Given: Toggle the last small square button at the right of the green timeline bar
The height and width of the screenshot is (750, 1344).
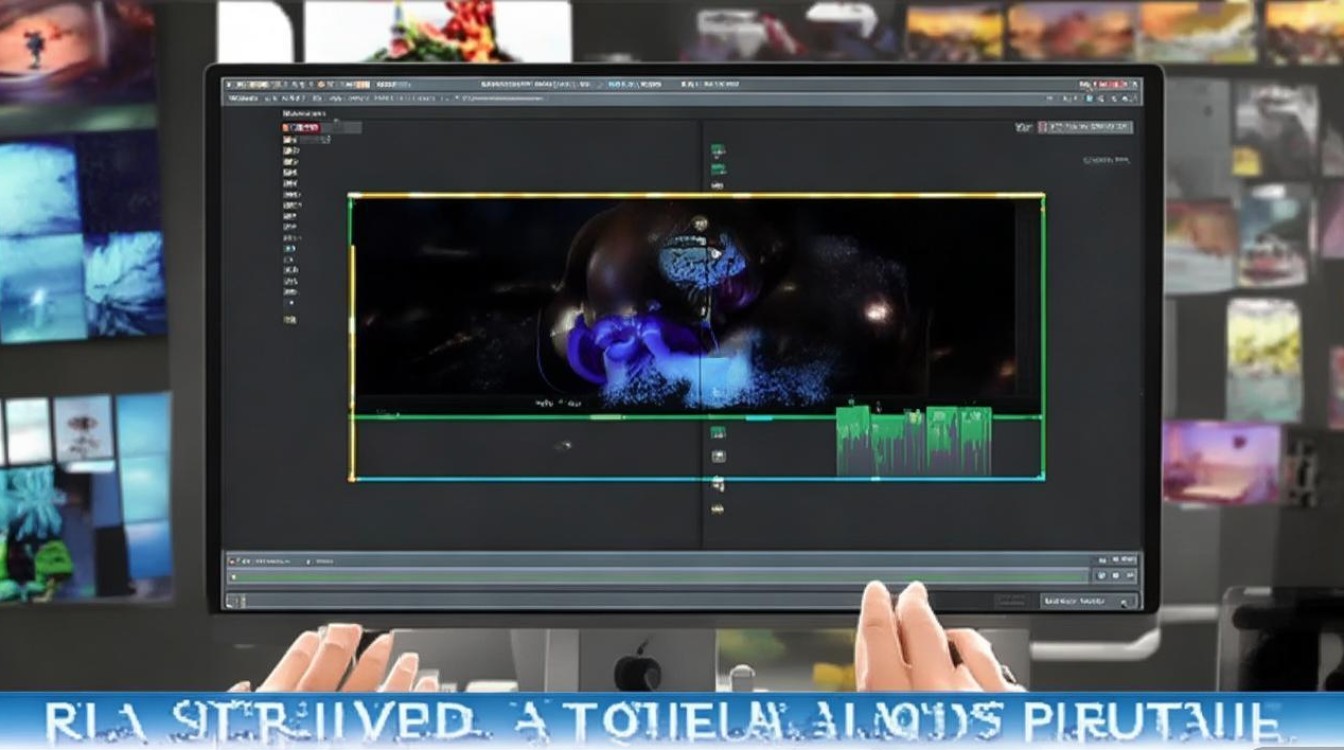Looking at the screenshot, I should pos(1129,576).
